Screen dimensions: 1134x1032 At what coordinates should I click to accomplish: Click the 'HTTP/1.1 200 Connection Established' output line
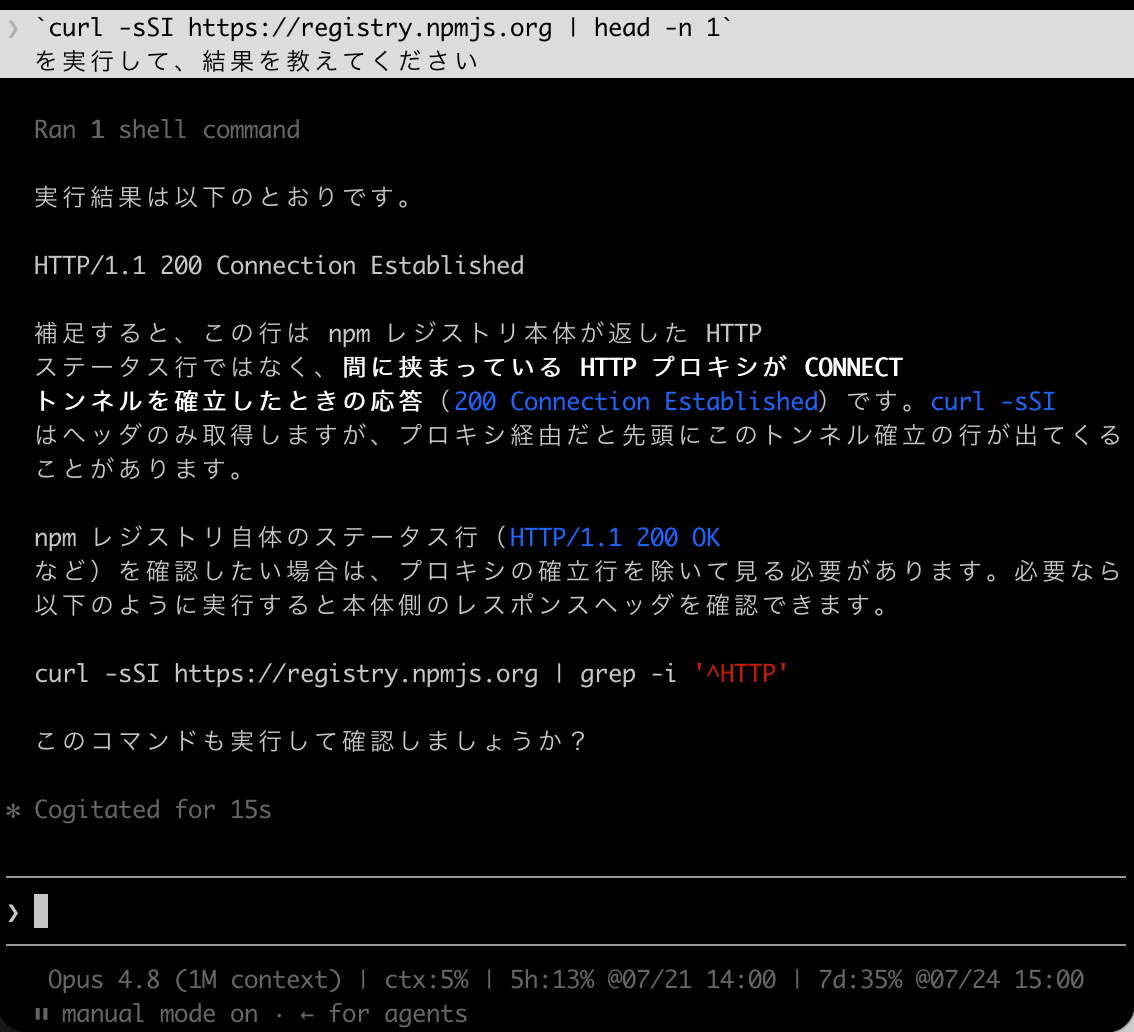click(x=279, y=265)
